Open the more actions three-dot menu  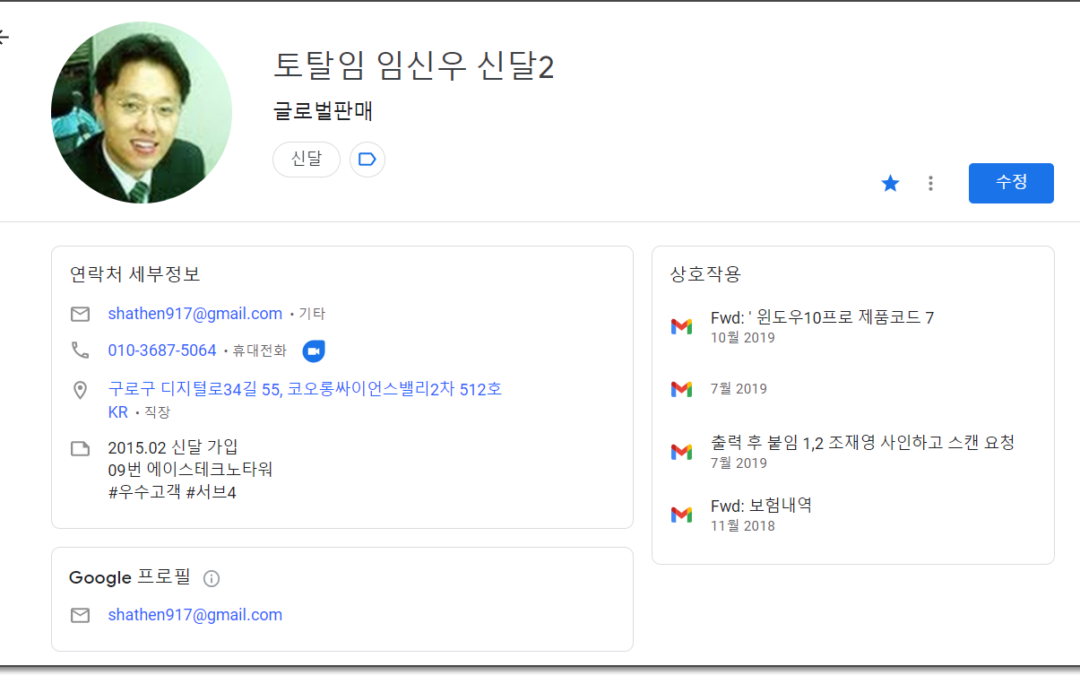tap(931, 183)
